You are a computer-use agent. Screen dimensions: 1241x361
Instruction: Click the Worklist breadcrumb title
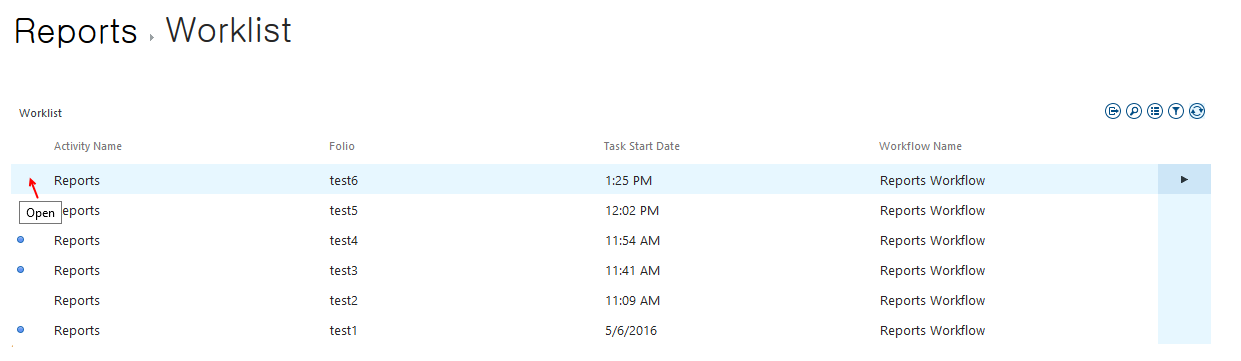point(228,30)
